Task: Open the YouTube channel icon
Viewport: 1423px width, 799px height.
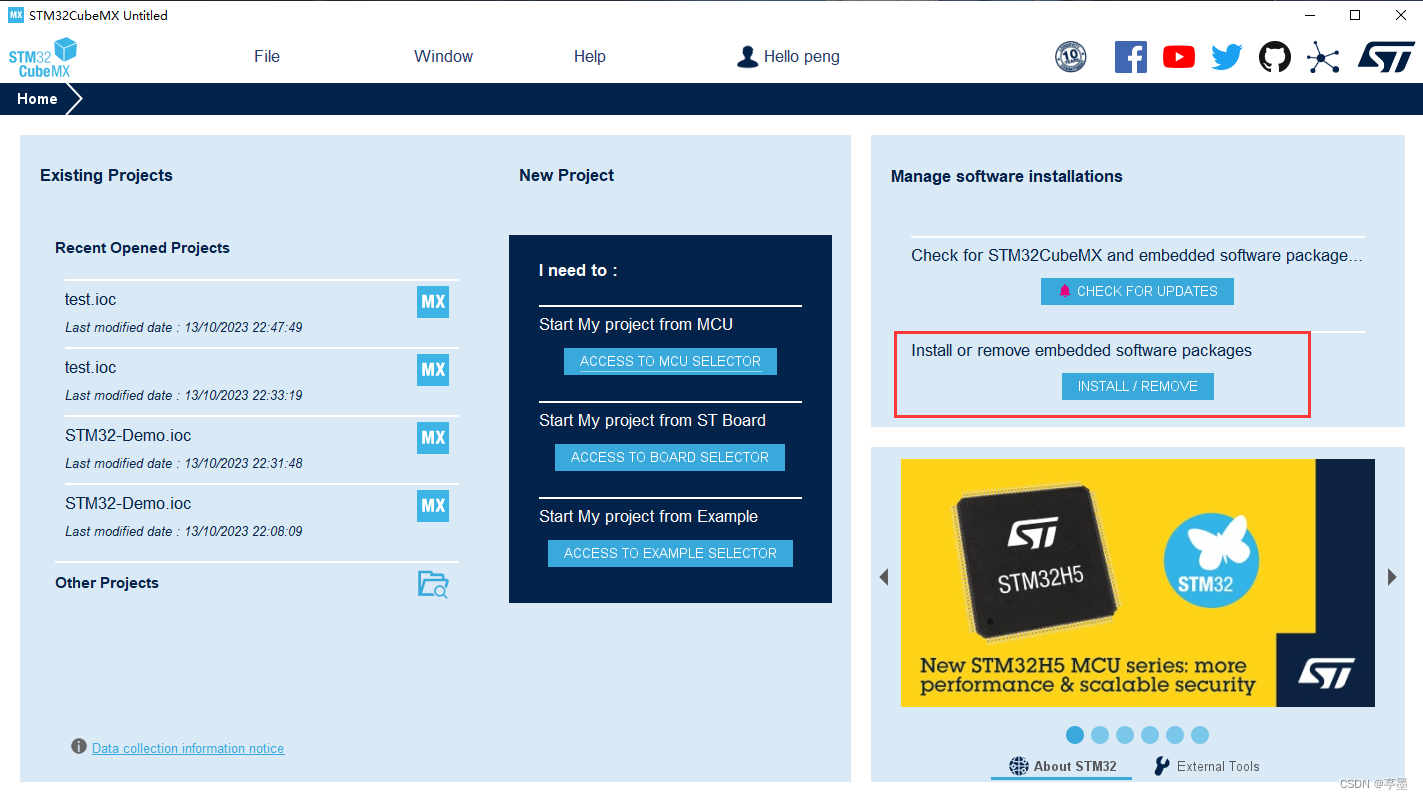Action: coord(1179,57)
